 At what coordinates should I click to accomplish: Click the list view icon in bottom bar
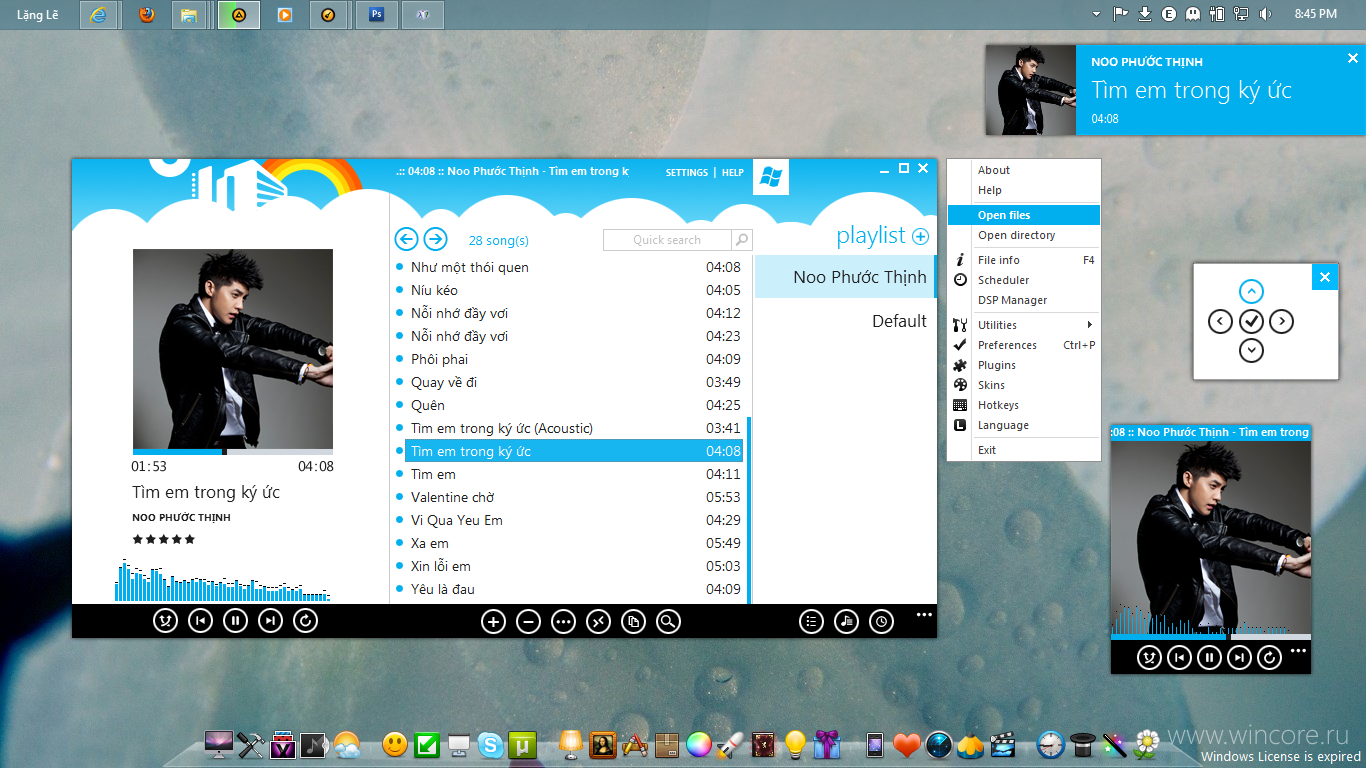click(811, 621)
